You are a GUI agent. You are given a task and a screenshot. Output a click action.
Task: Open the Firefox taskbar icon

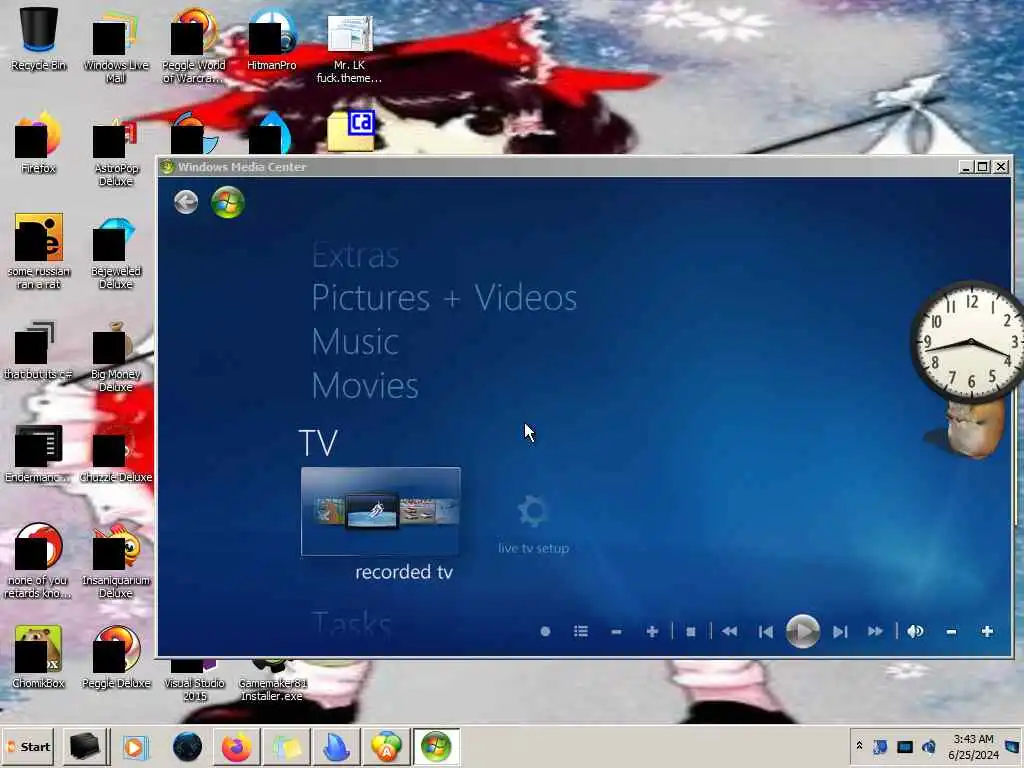(236, 747)
